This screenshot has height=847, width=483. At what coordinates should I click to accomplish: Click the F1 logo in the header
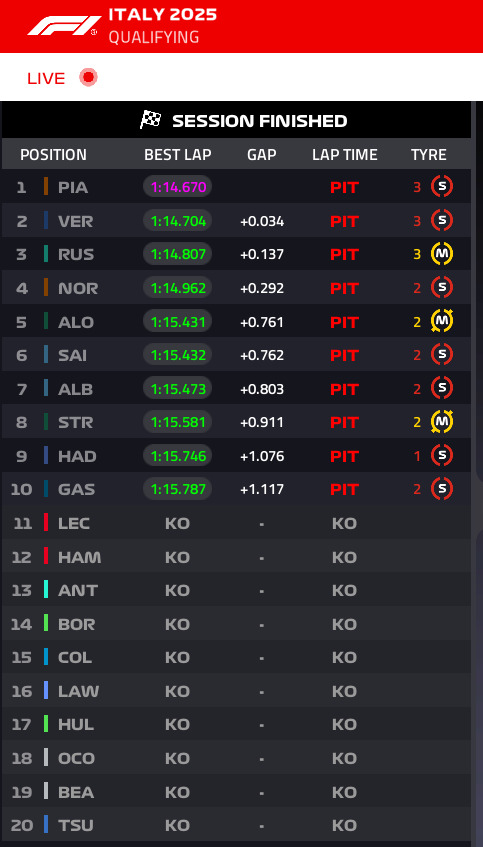pos(64,26)
